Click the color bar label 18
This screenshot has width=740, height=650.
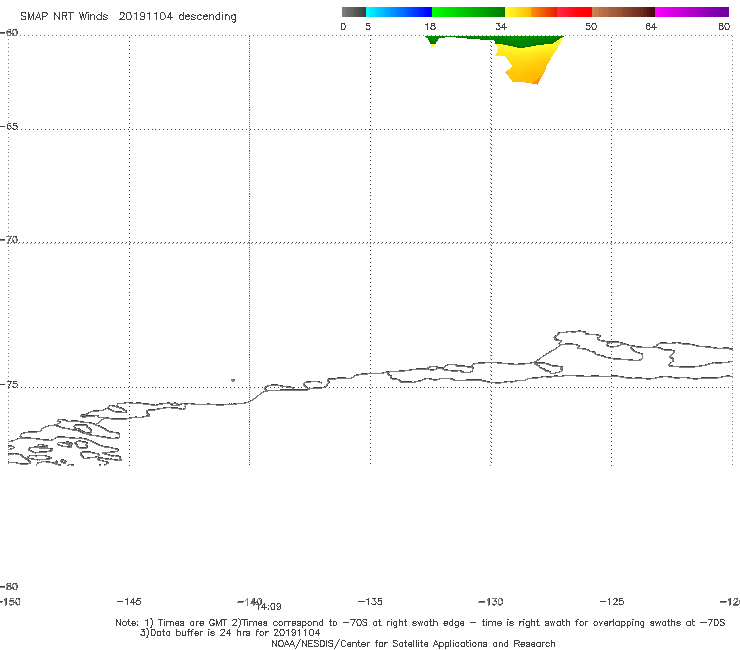(x=430, y=26)
